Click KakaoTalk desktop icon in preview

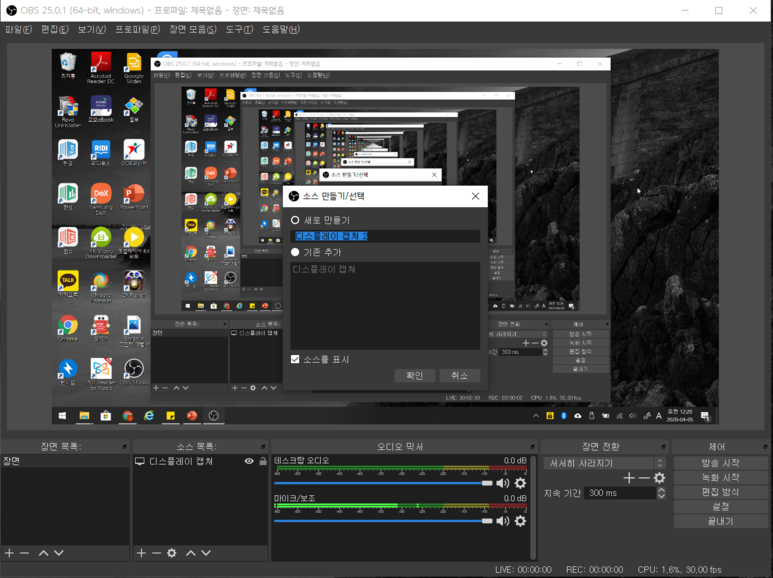coord(68,284)
